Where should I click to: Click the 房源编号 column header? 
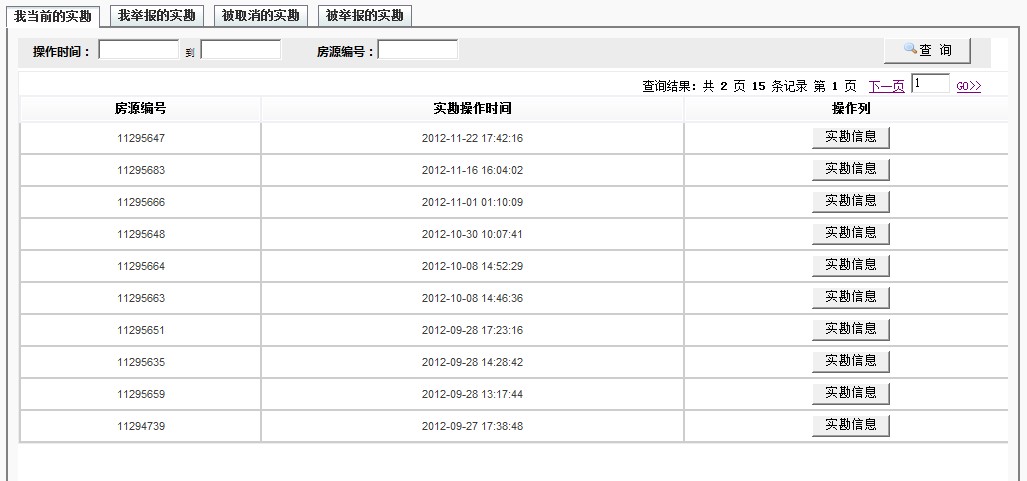[141, 109]
